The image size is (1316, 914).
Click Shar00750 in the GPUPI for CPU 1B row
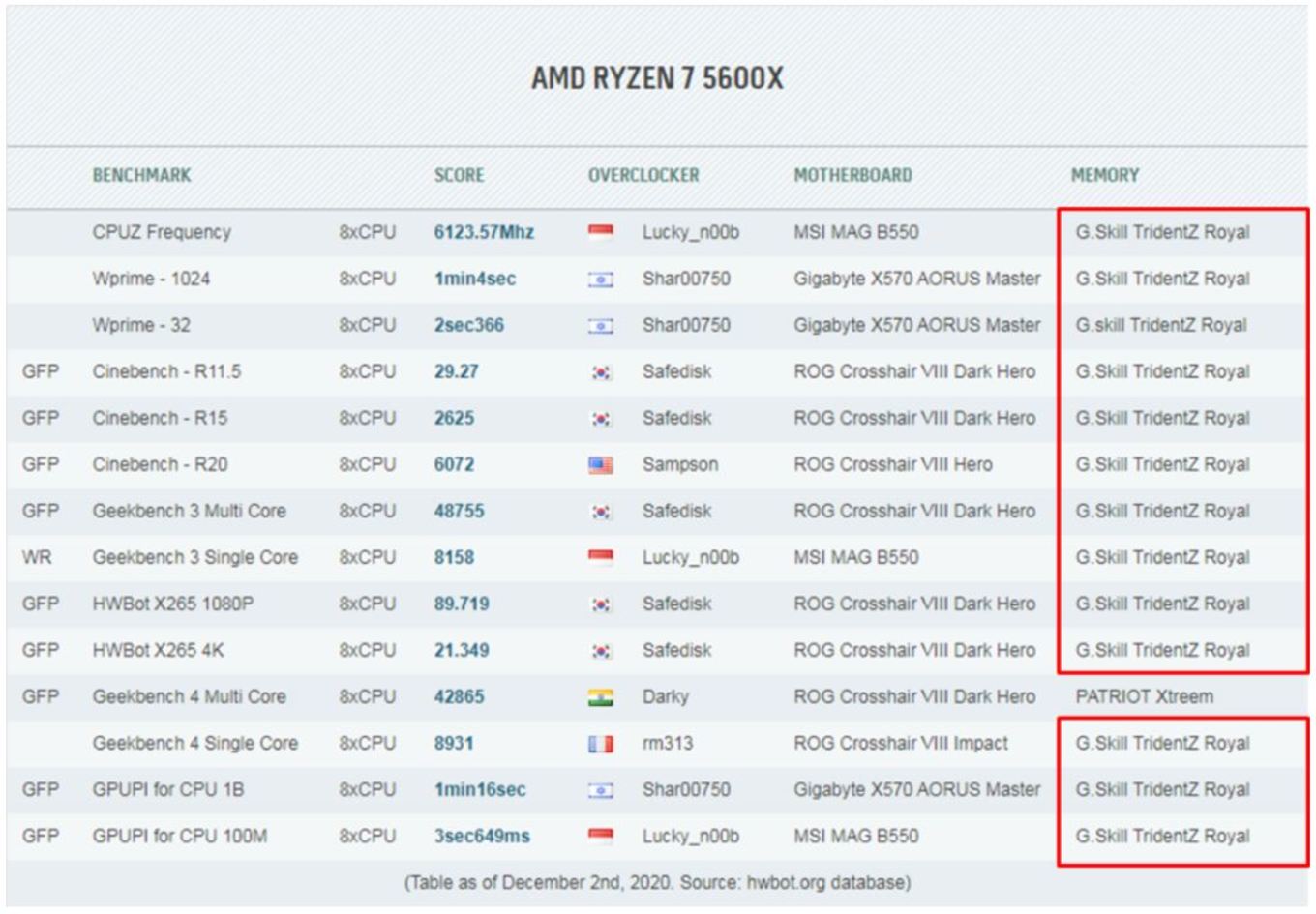[686, 789]
